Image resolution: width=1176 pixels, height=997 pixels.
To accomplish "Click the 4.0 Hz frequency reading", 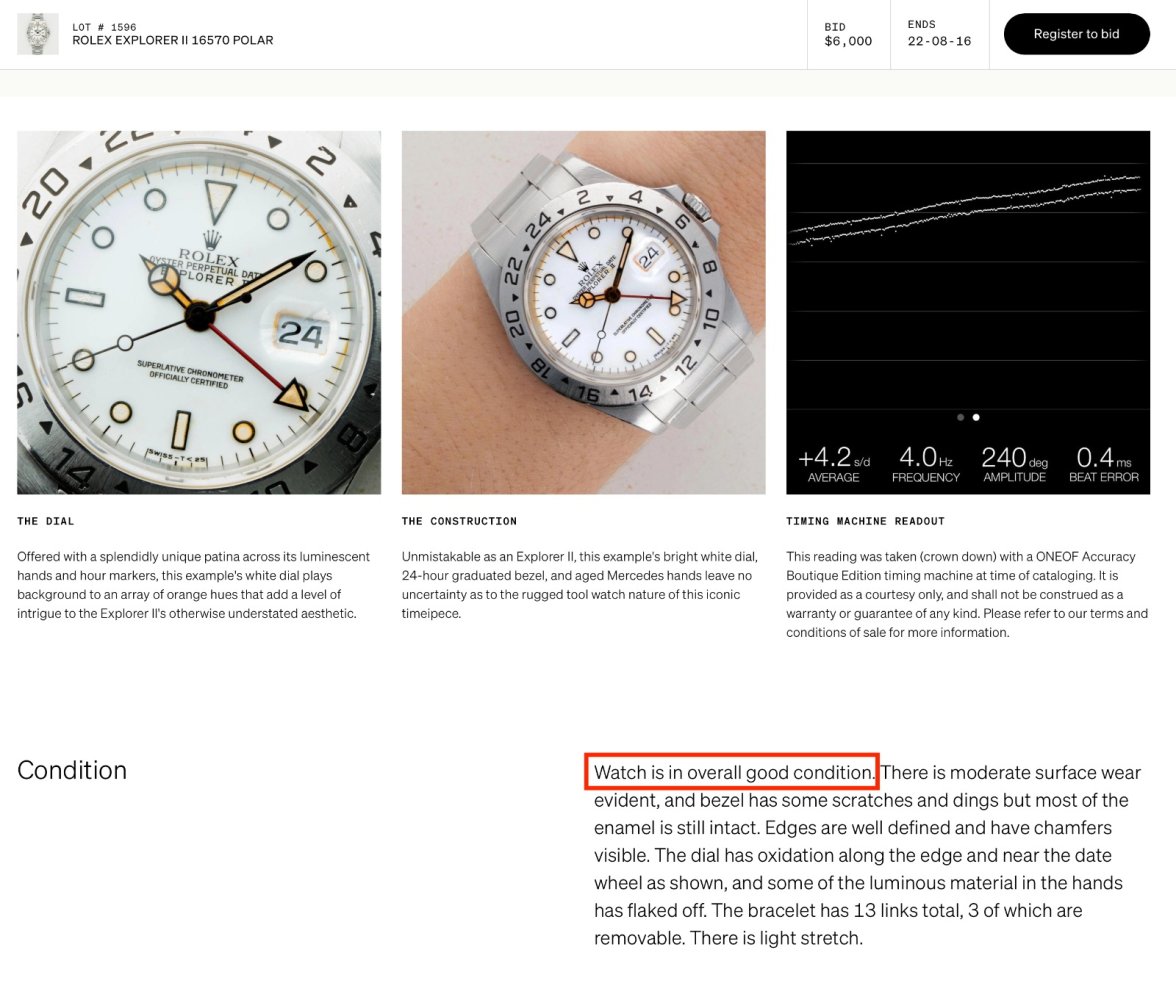I will pos(925,464).
